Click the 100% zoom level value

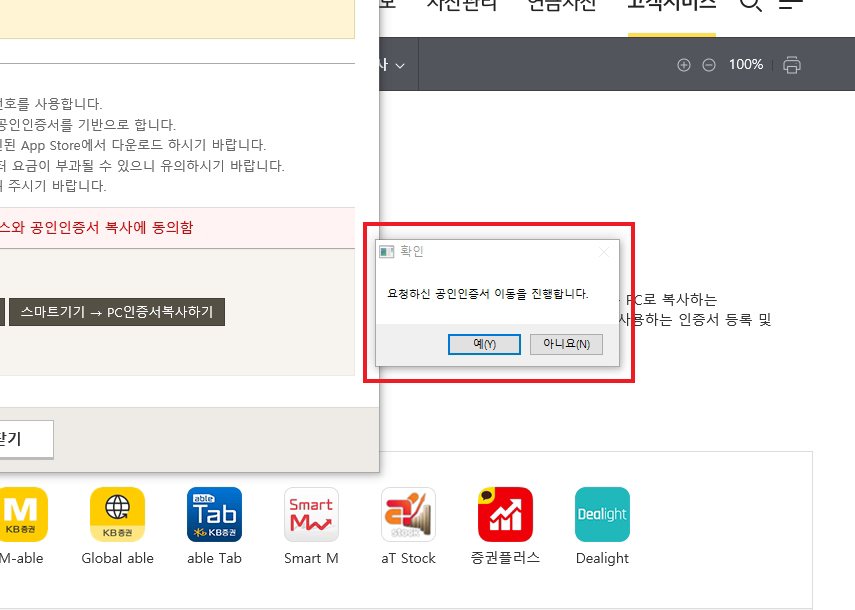click(x=746, y=65)
